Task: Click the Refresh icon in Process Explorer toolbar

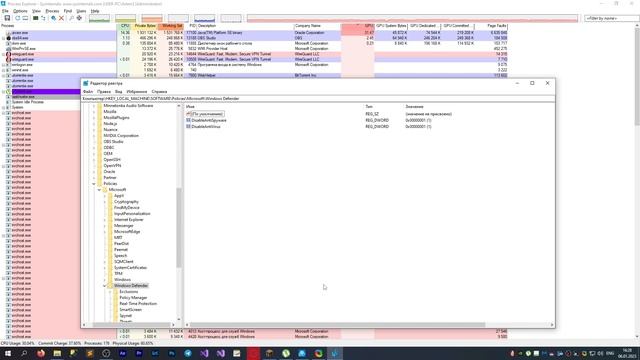Action: click(x=17, y=18)
